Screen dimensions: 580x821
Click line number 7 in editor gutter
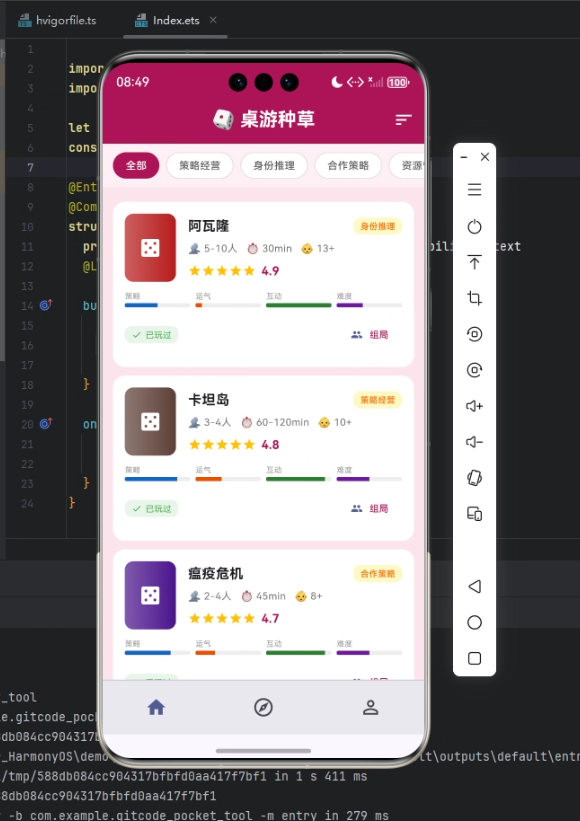(30, 168)
